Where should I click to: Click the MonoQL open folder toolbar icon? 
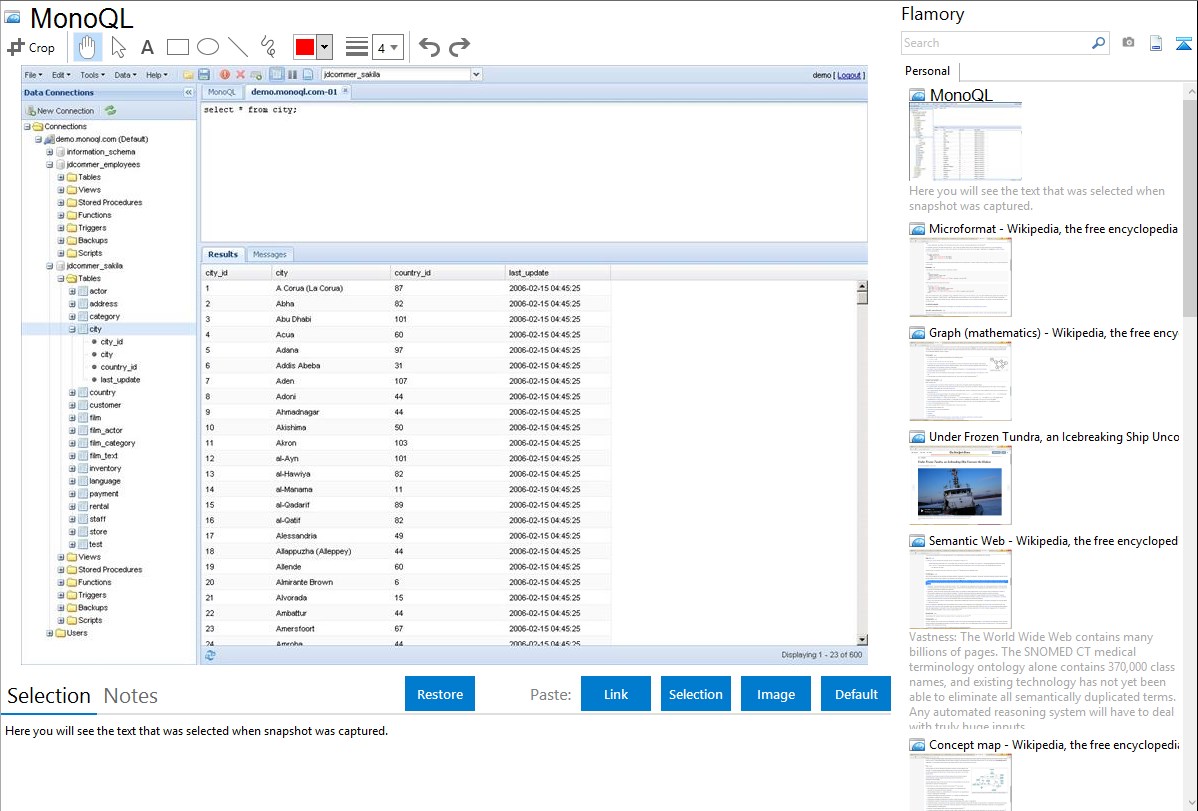point(188,74)
